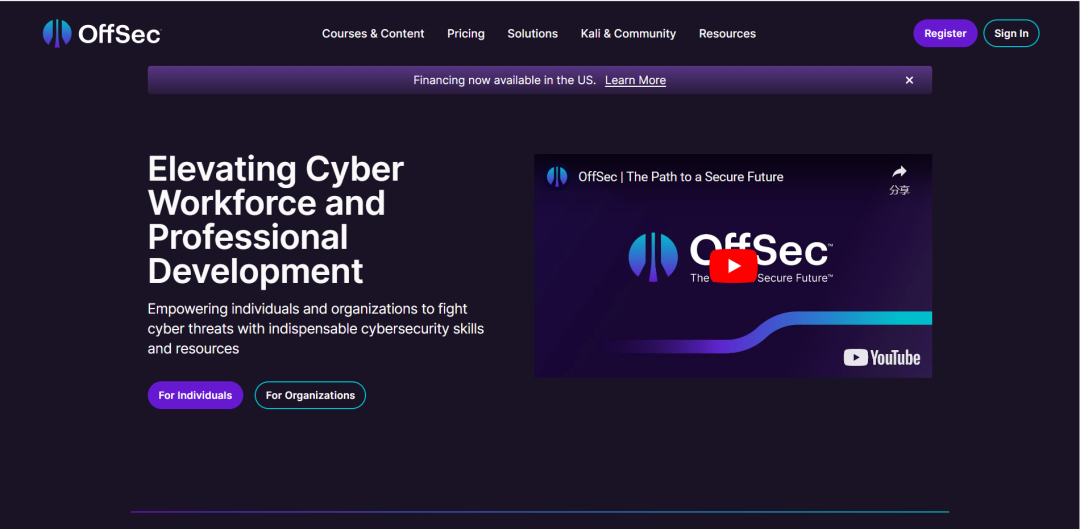Click the Sign In button
Screen dimensions: 1080x529
(x=1011, y=33)
